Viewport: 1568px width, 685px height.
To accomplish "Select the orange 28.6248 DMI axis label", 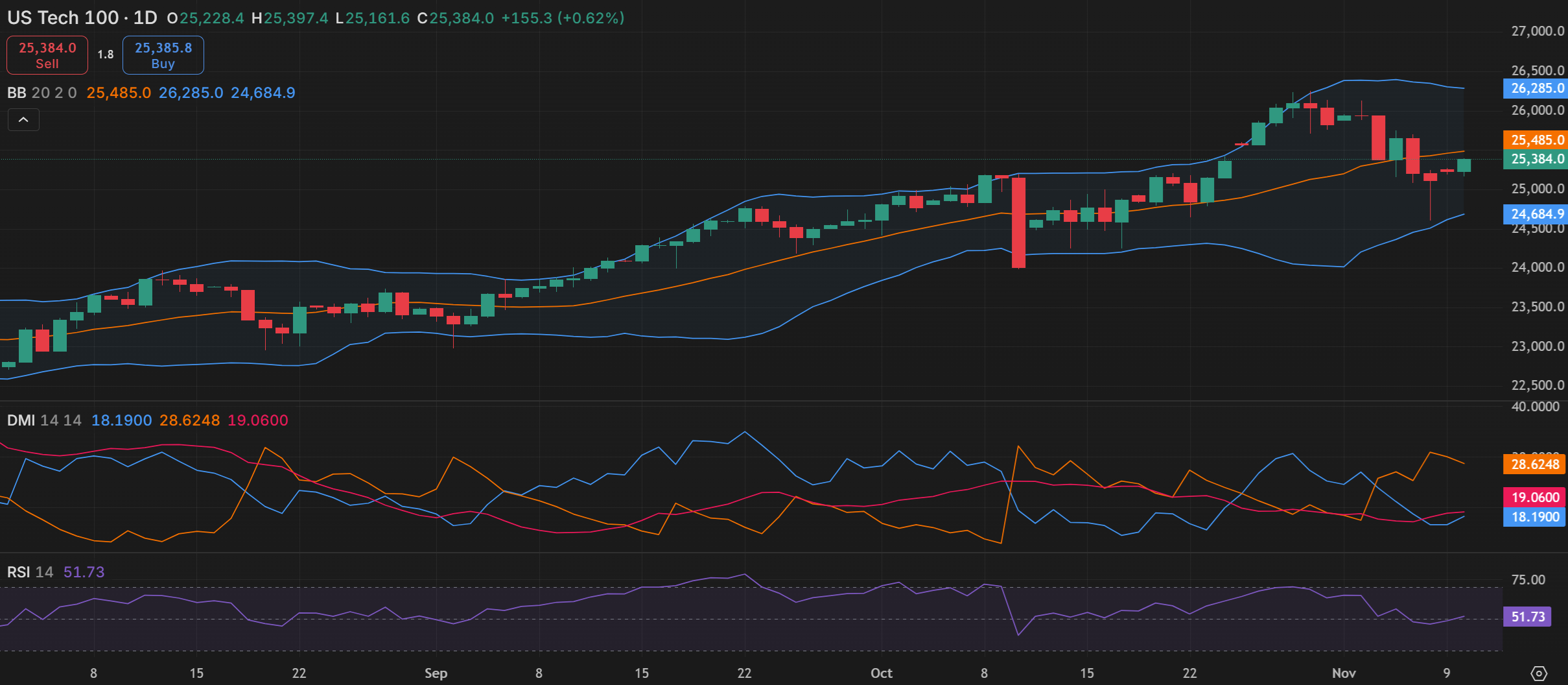I will [1534, 464].
